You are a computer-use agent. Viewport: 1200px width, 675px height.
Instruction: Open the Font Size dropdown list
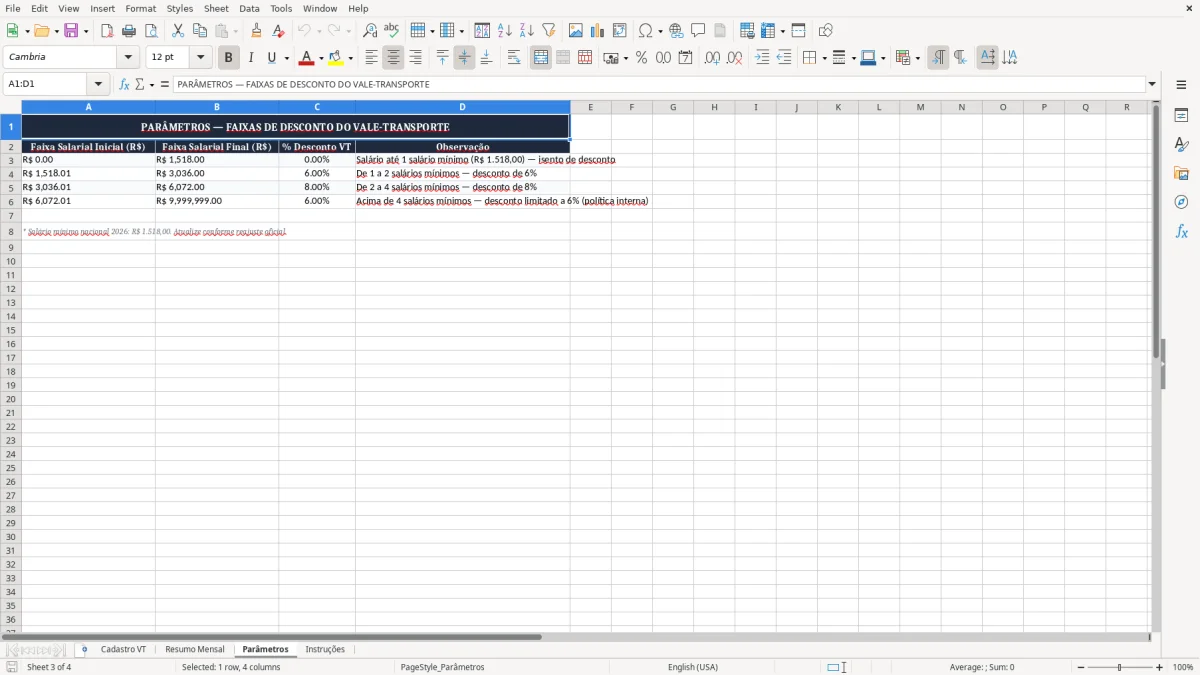(200, 58)
